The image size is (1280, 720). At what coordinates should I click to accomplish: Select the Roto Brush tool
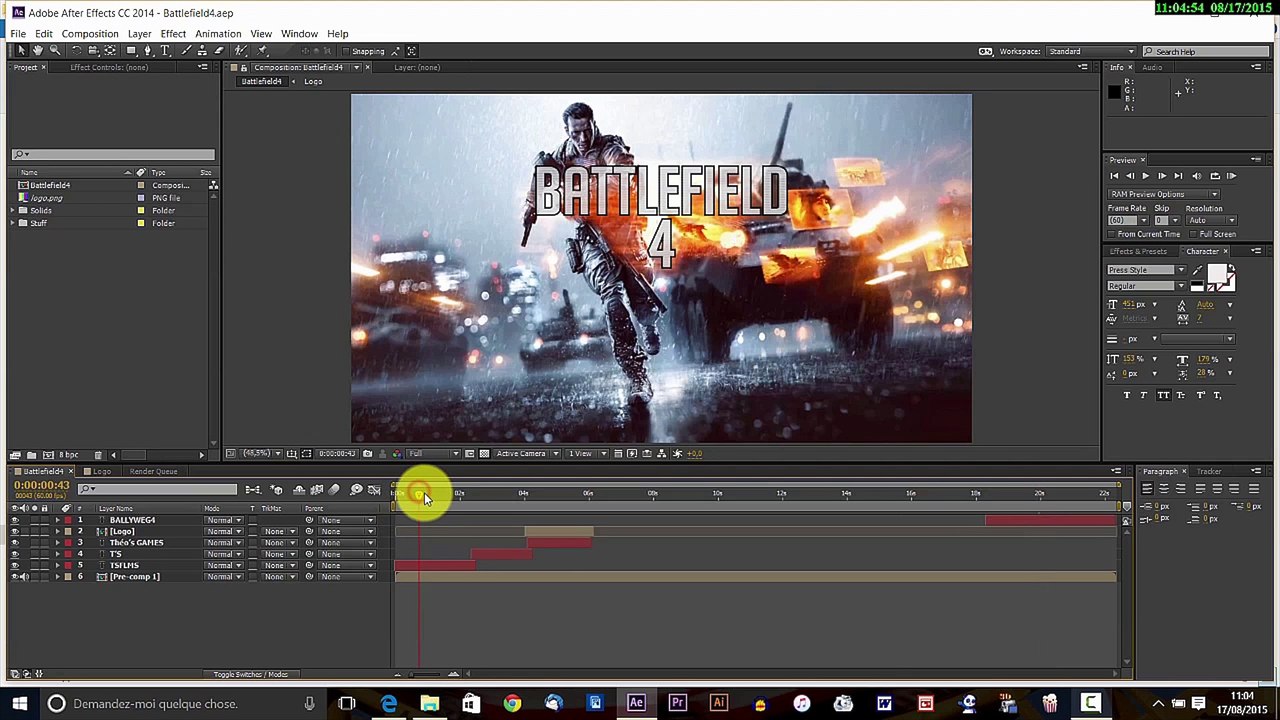241,51
